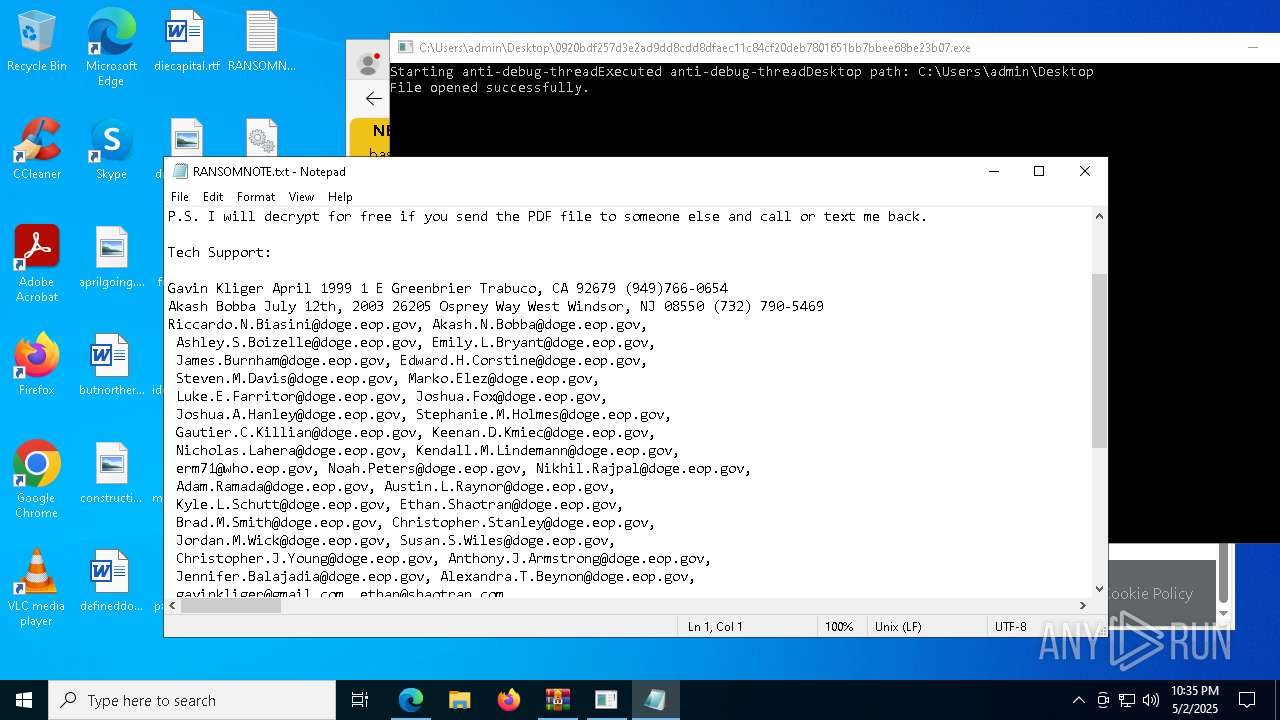Click the taskbar clock showing 10:35 PM
This screenshot has width=1280, height=720.
click(1194, 699)
